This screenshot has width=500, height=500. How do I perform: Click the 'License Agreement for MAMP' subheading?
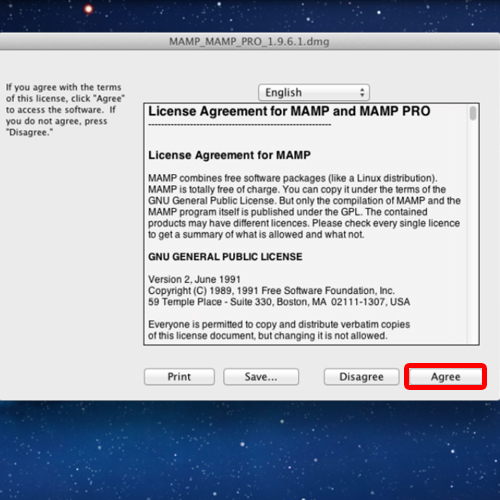click(229, 155)
